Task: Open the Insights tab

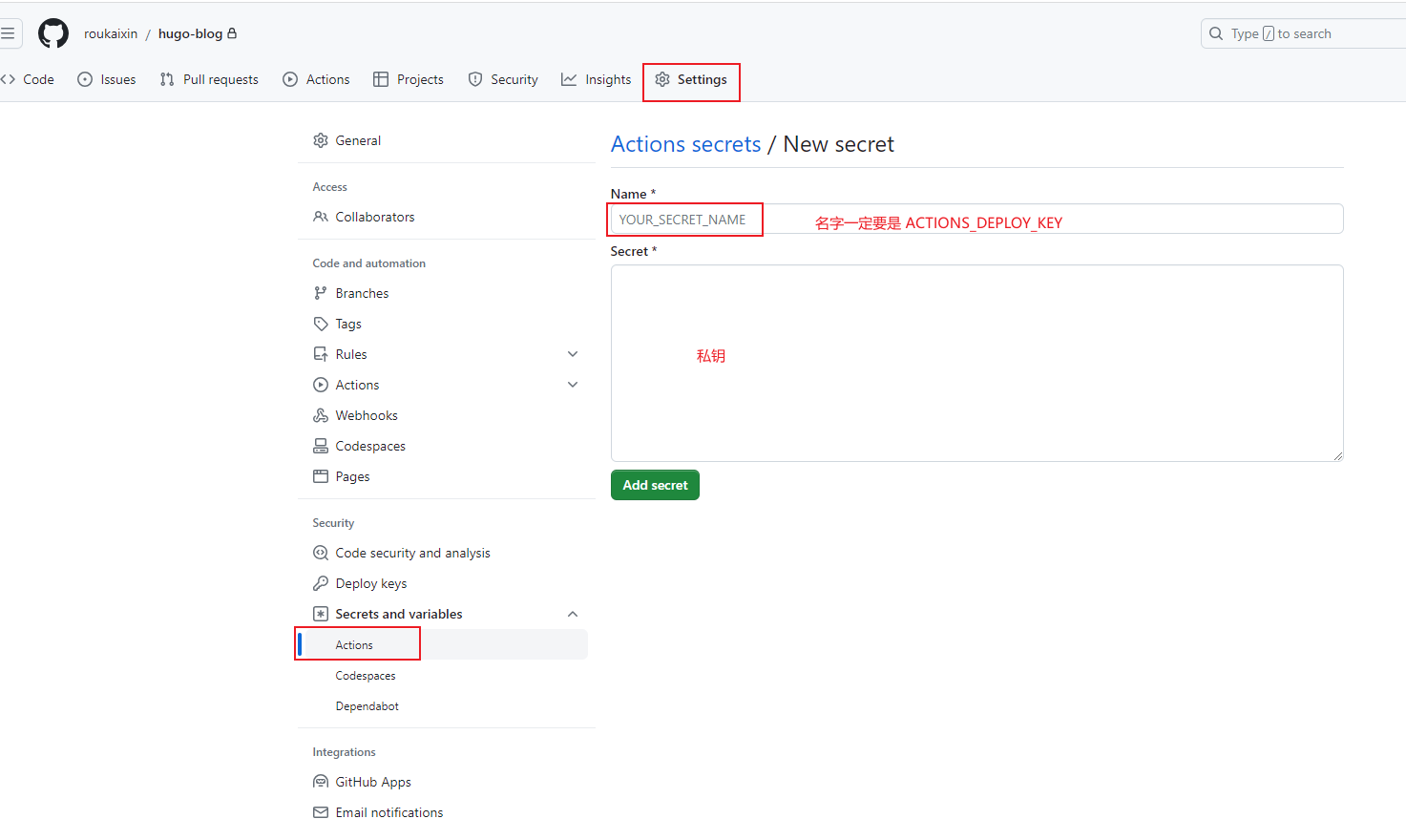Action: [597, 79]
